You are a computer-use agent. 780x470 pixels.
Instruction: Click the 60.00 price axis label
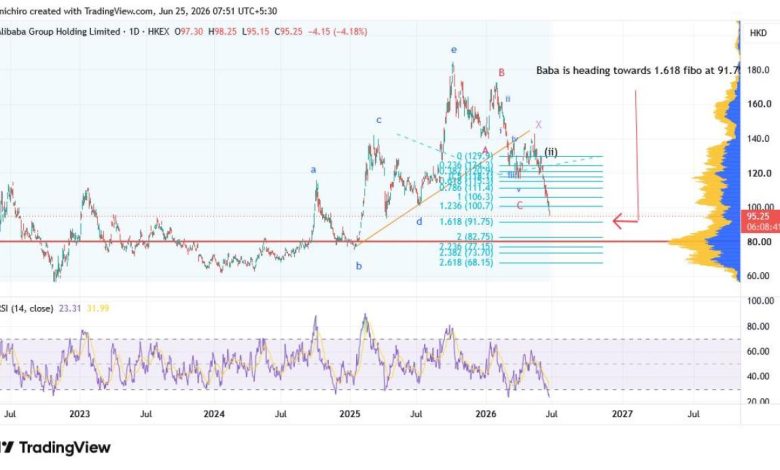[x=760, y=276]
